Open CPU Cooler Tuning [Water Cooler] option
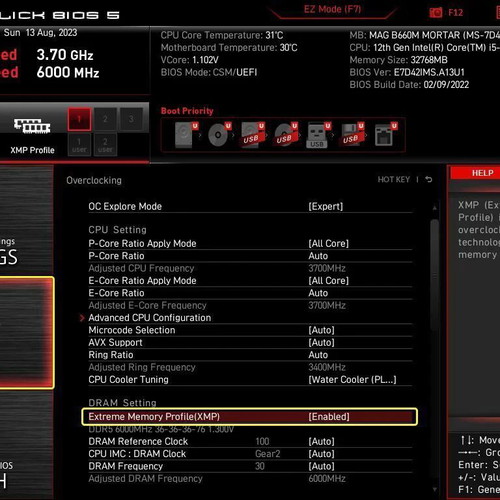 pyautogui.click(x=250, y=379)
